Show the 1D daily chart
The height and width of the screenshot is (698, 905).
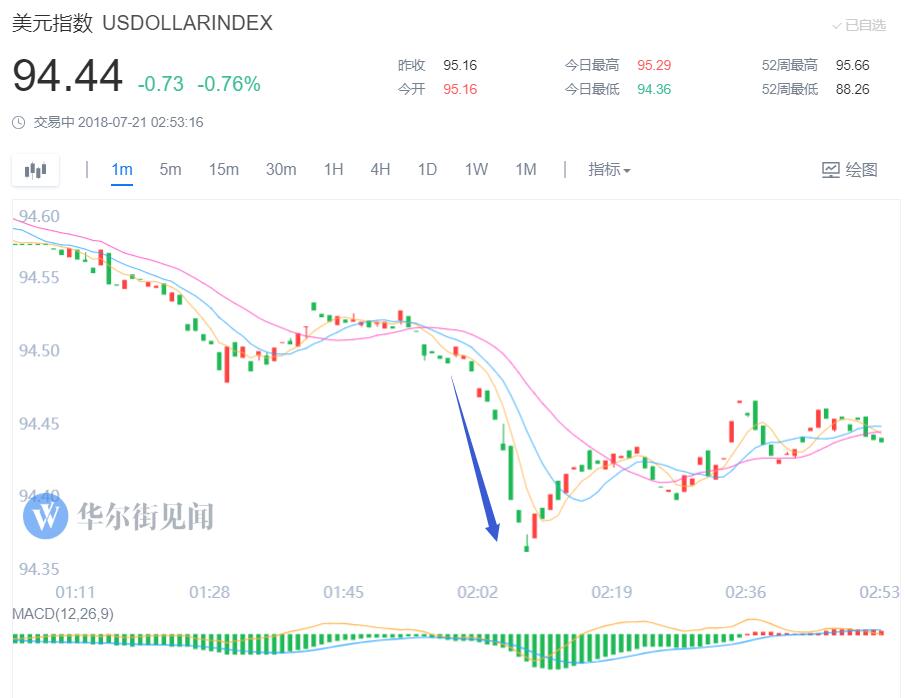click(427, 169)
